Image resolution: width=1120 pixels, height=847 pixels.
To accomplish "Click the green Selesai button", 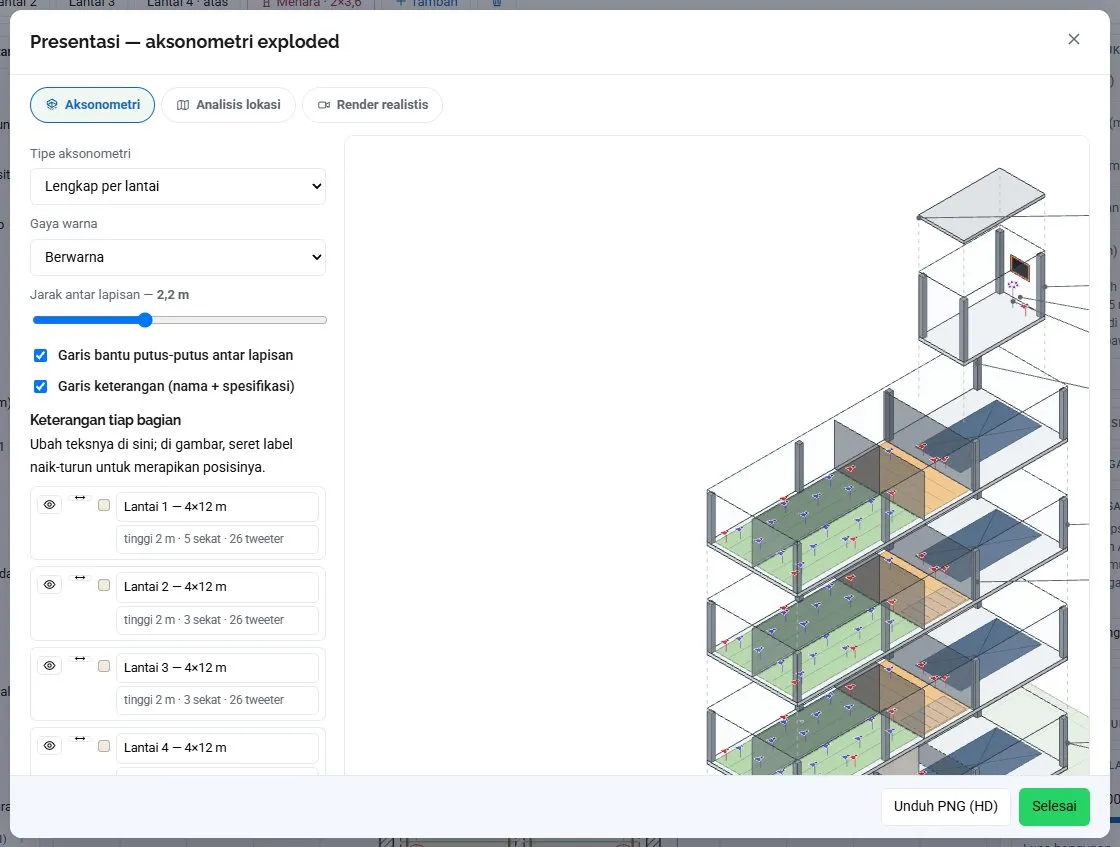I will coord(1054,806).
